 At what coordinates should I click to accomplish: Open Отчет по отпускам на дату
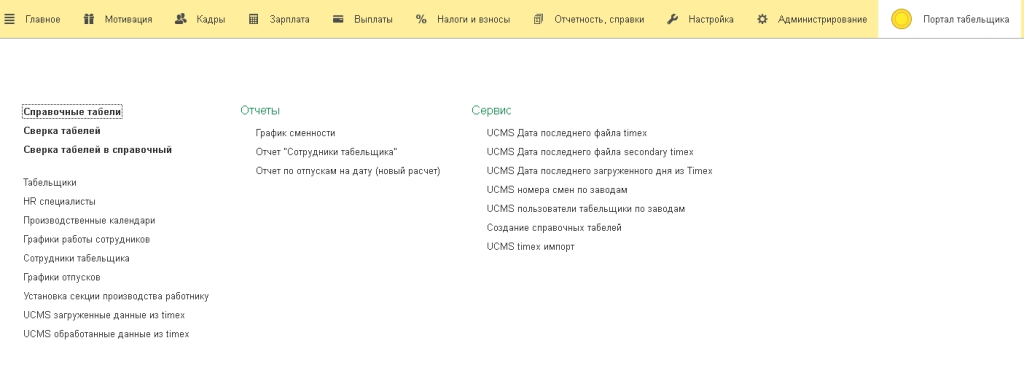pyautogui.click(x=348, y=171)
